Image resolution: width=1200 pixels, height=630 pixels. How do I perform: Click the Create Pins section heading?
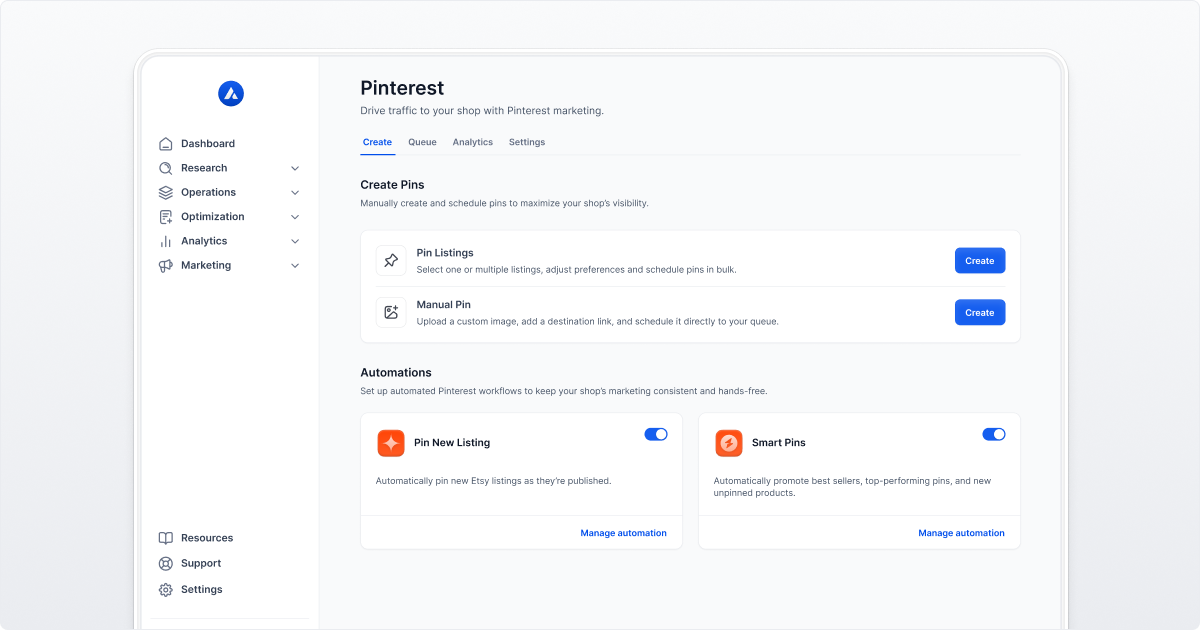pos(392,185)
